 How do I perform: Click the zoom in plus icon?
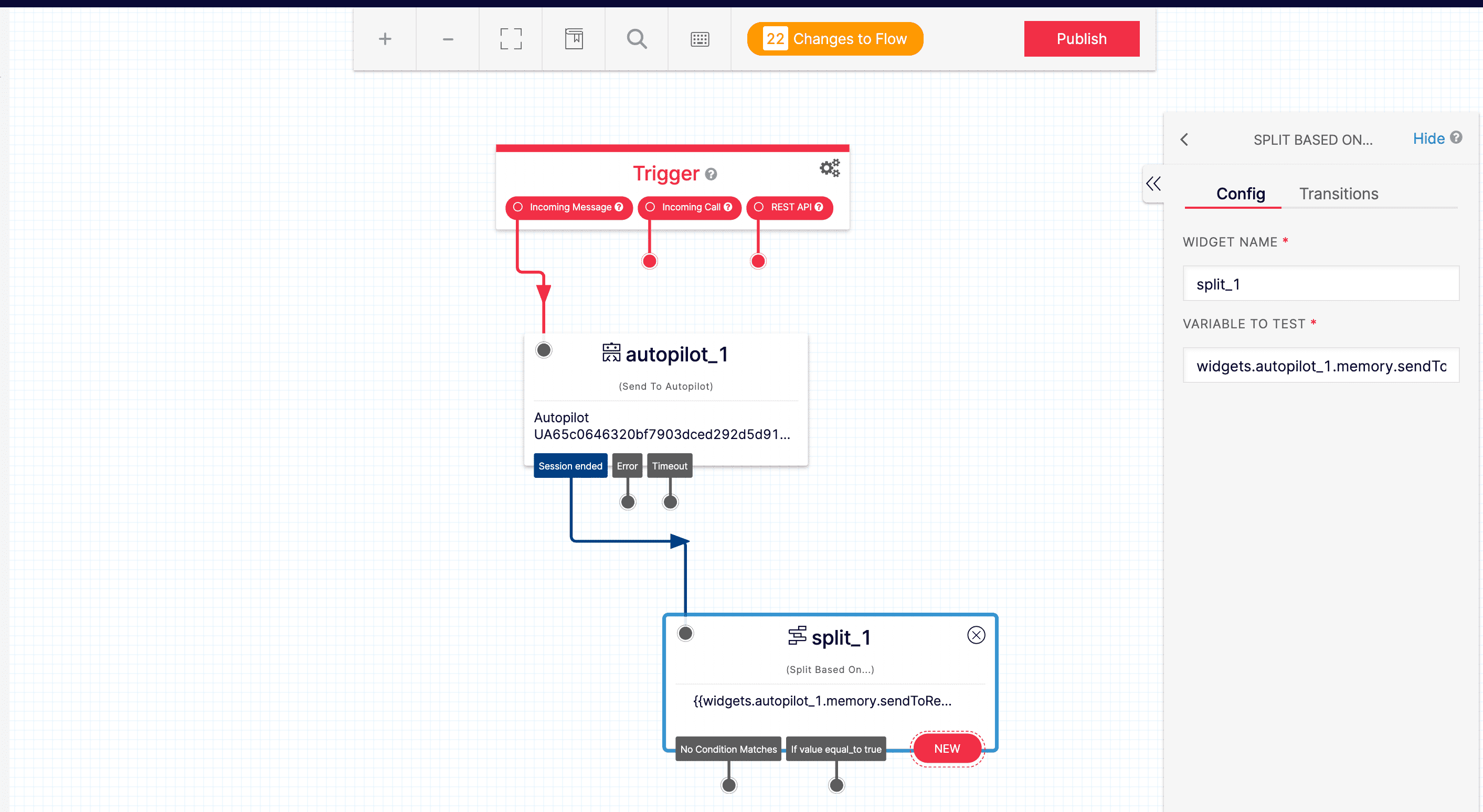pos(385,39)
